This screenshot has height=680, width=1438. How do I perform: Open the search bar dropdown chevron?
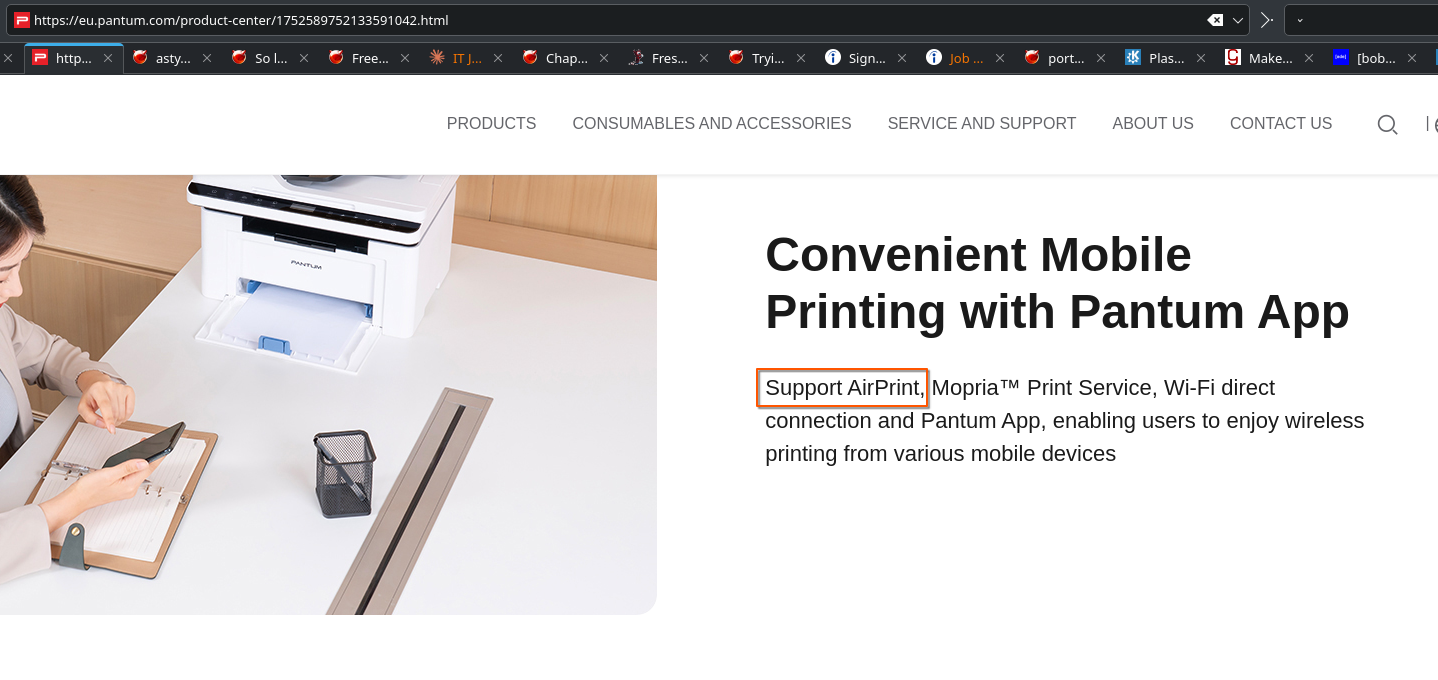[1300, 20]
